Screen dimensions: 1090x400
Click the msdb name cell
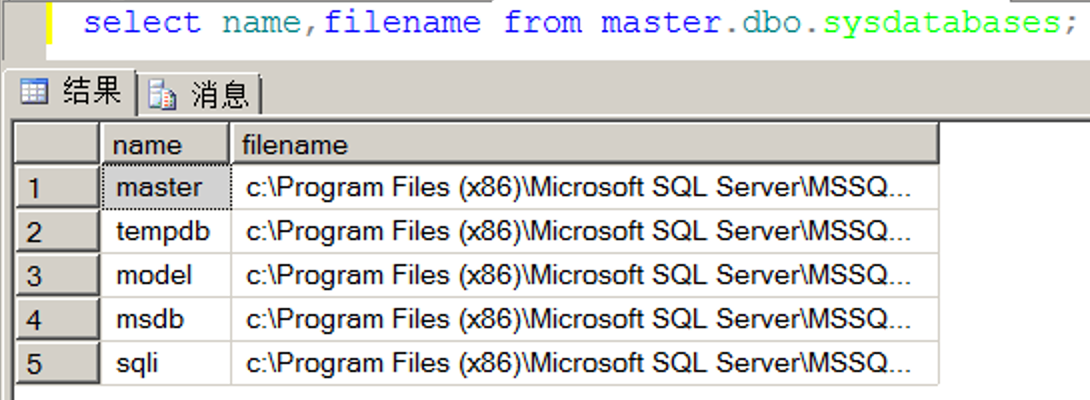(x=165, y=319)
